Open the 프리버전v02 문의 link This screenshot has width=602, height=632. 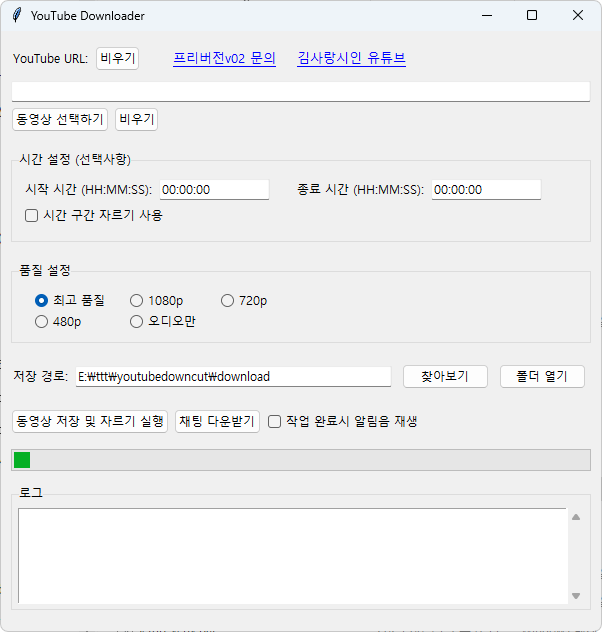click(224, 58)
